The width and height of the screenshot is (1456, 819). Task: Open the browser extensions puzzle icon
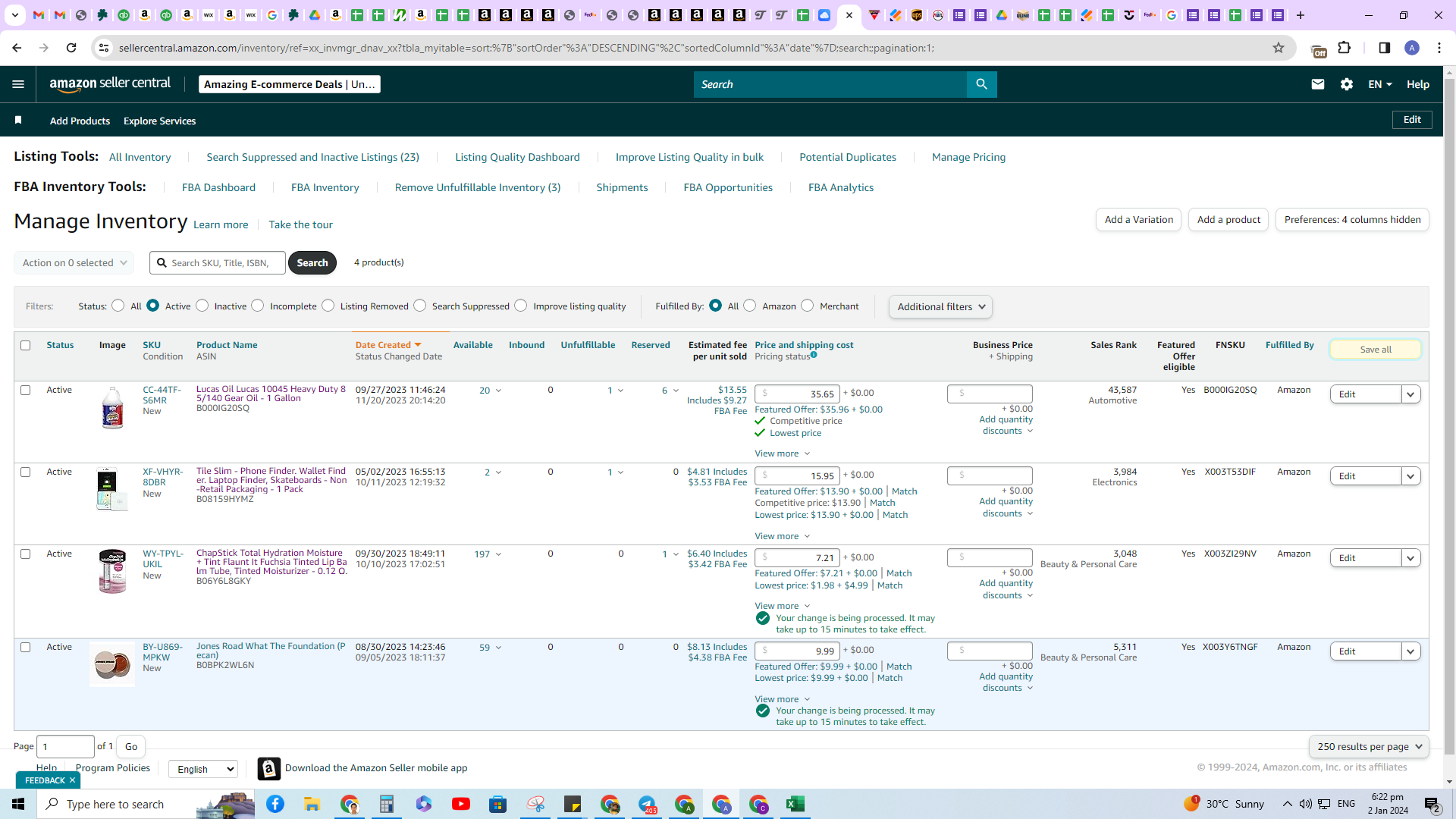tap(1345, 48)
